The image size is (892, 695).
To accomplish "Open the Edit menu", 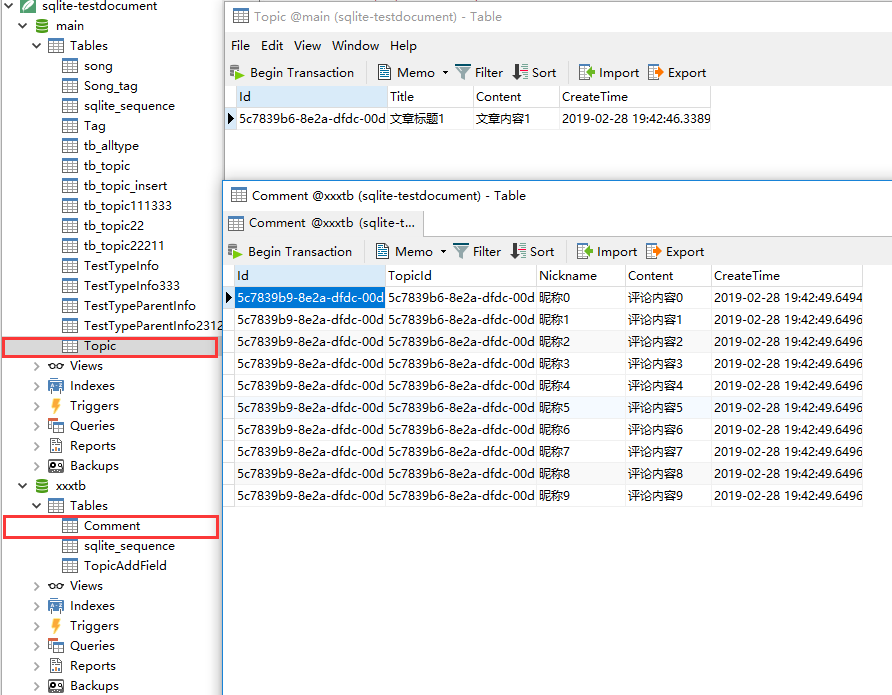I will pyautogui.click(x=272, y=45).
